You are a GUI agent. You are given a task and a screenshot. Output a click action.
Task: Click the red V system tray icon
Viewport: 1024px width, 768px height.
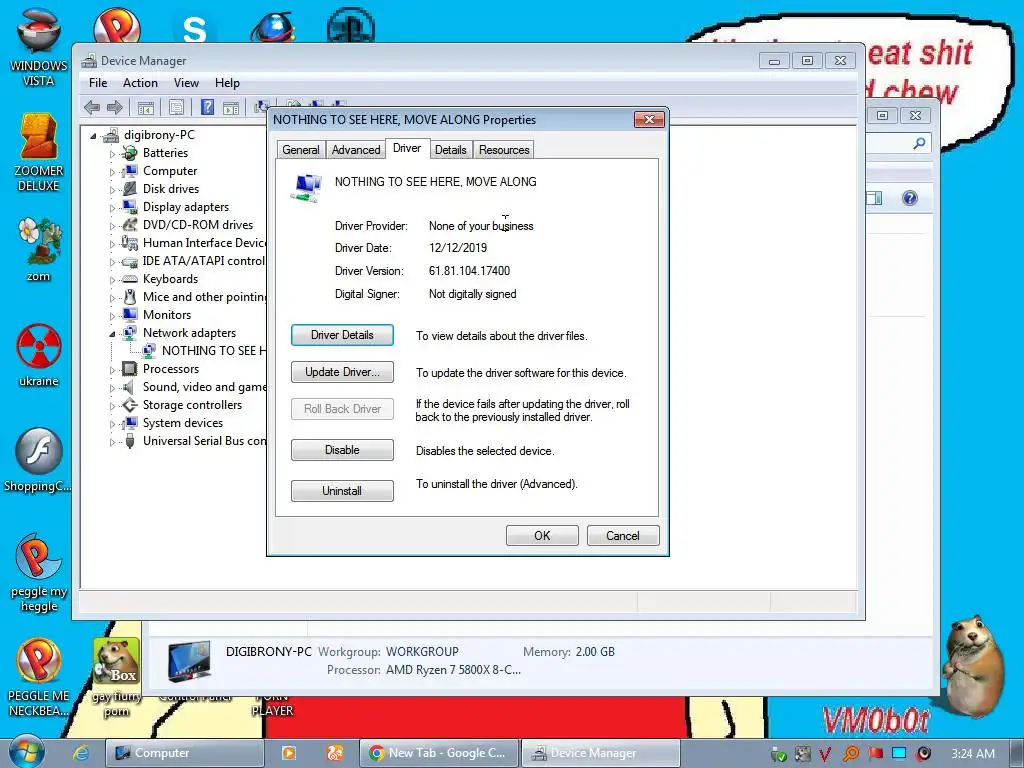coord(825,754)
